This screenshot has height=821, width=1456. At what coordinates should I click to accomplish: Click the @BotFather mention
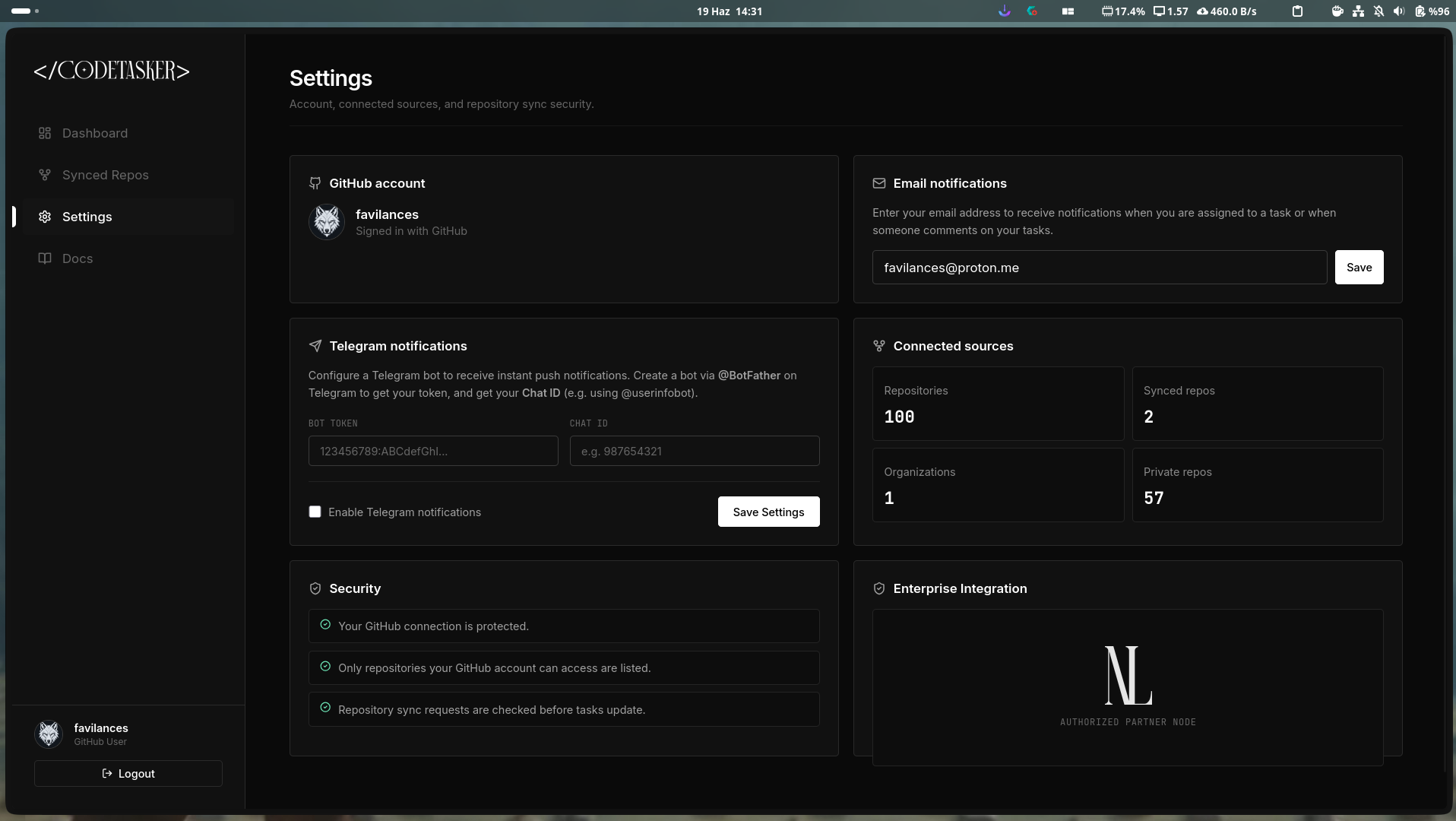click(x=749, y=376)
